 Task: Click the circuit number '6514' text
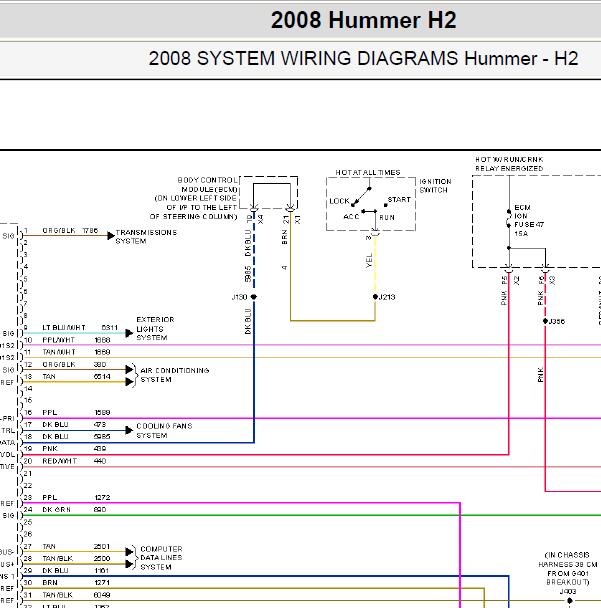click(102, 376)
